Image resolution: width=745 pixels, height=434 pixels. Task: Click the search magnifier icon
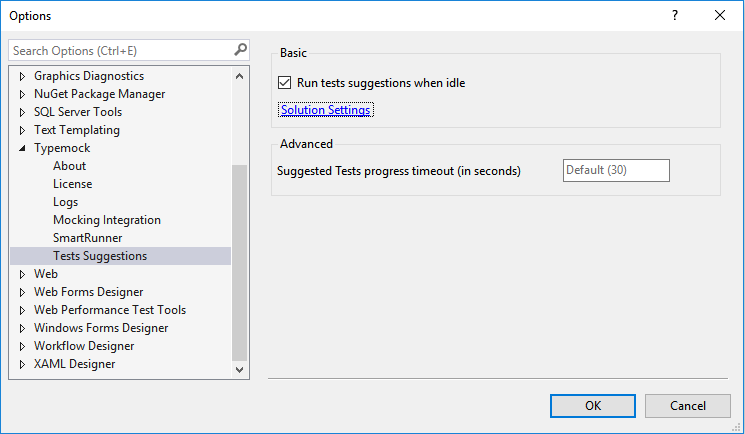click(240, 49)
